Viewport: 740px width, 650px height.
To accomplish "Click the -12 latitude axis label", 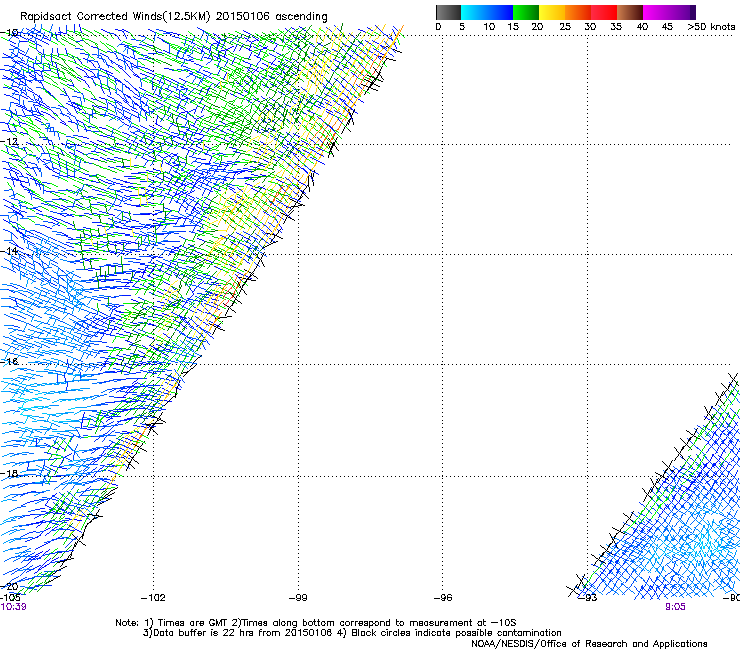I will 9,142.
